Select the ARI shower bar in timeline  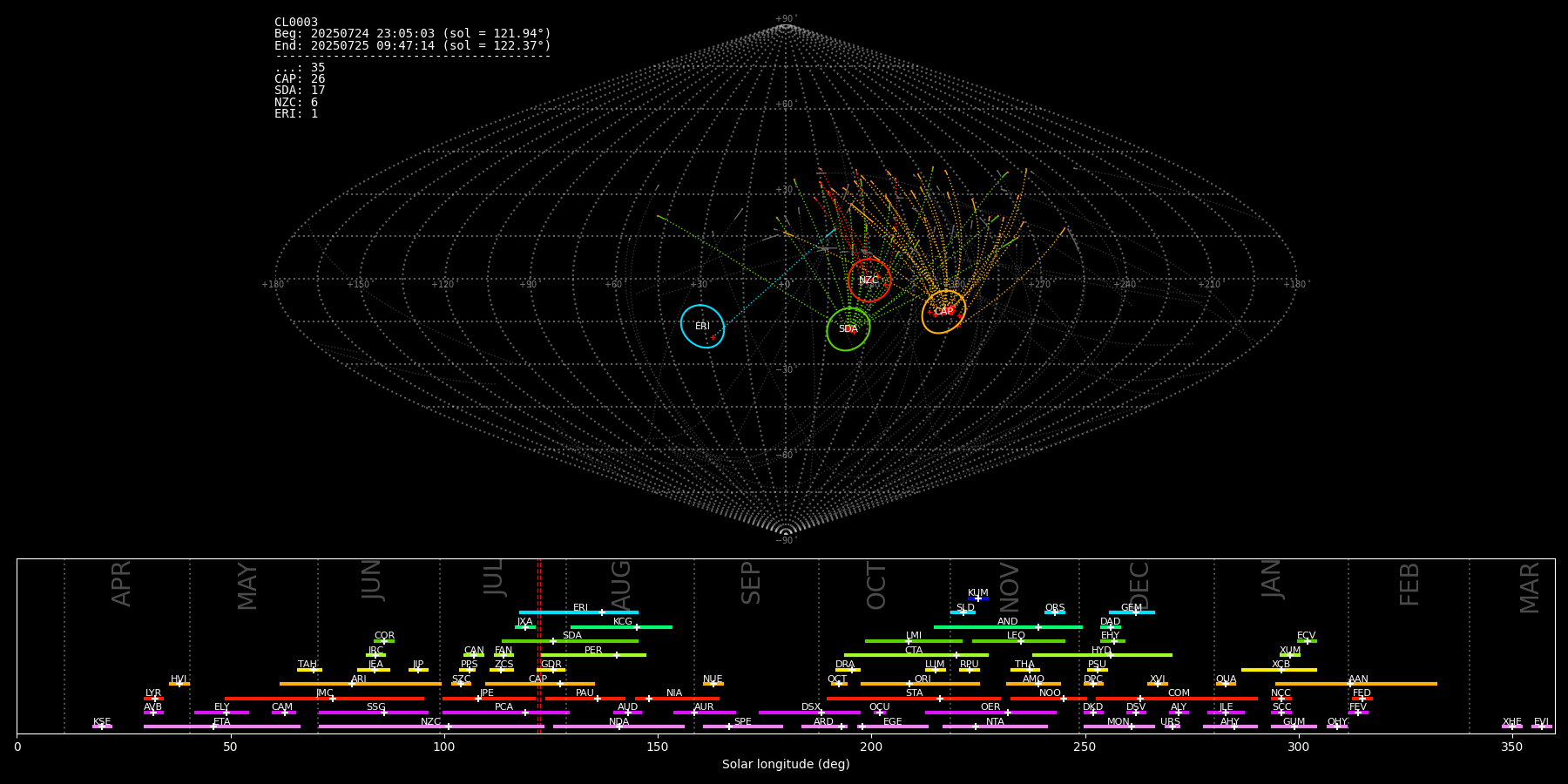point(361,684)
